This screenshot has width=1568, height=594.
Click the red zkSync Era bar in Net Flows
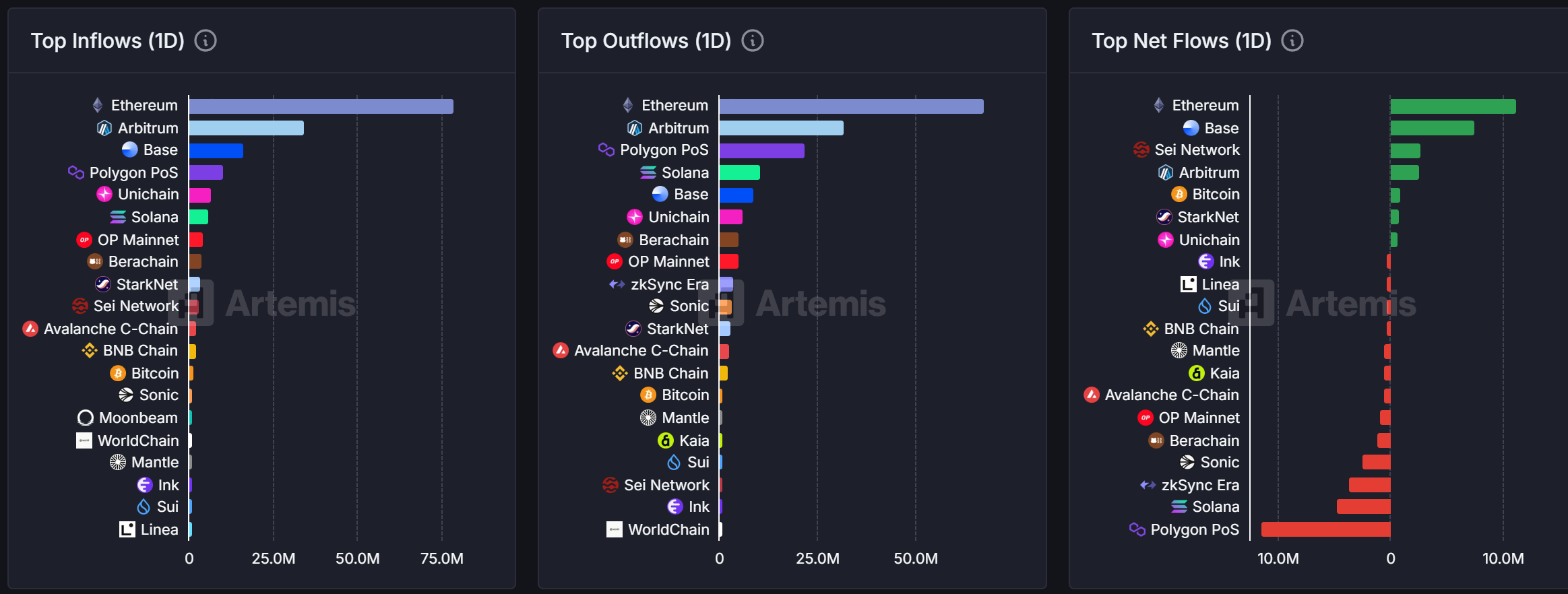point(1370,485)
